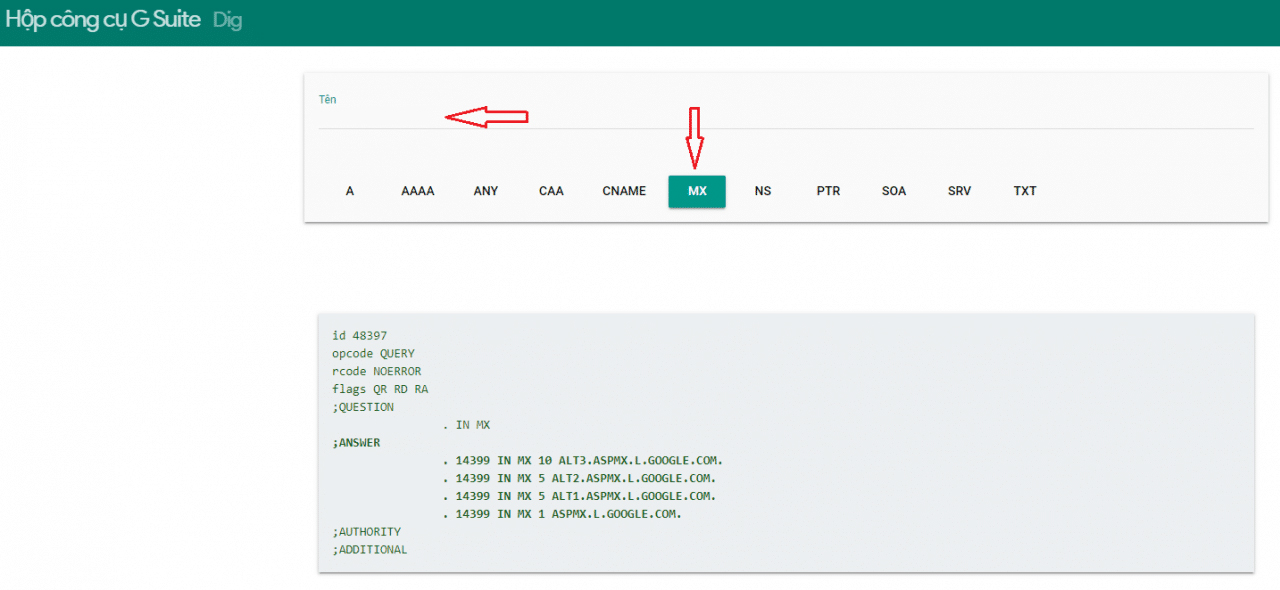The height and width of the screenshot is (590, 1280).
Task: Click the ";ADDITIONAL" section heading
Action: pyautogui.click(x=370, y=550)
